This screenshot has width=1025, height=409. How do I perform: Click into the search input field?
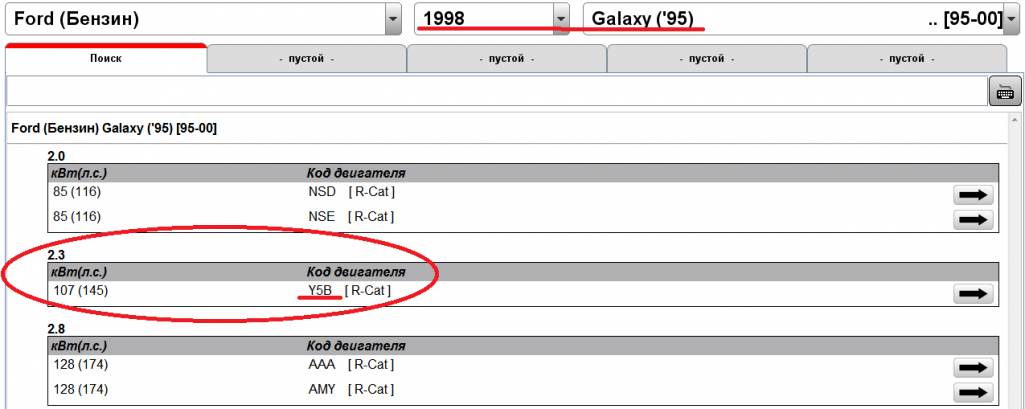click(496, 91)
